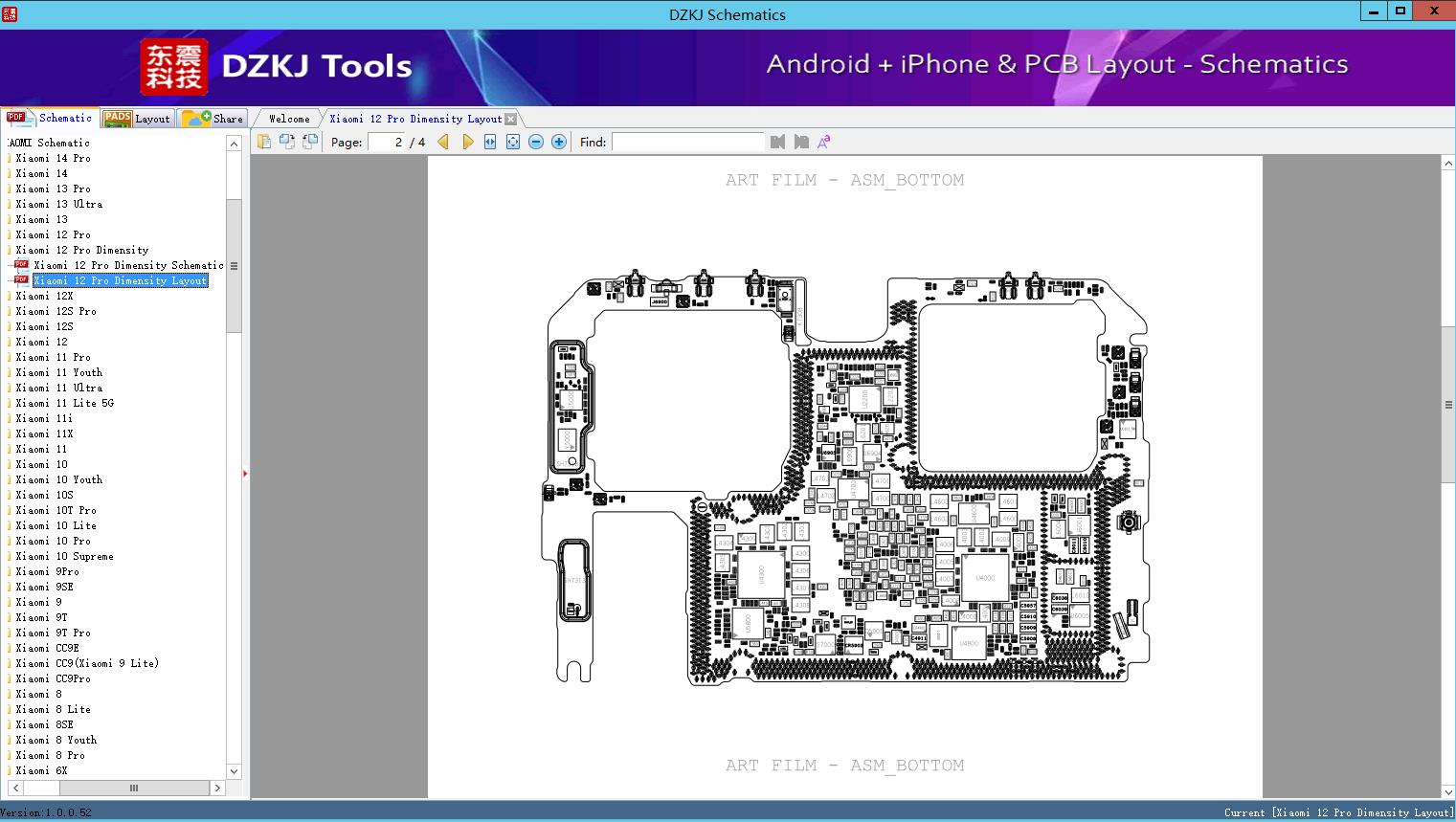Viewport: 1456px width, 822px height.
Task: Switch to the Schematic panel tab
Action: pos(50,118)
